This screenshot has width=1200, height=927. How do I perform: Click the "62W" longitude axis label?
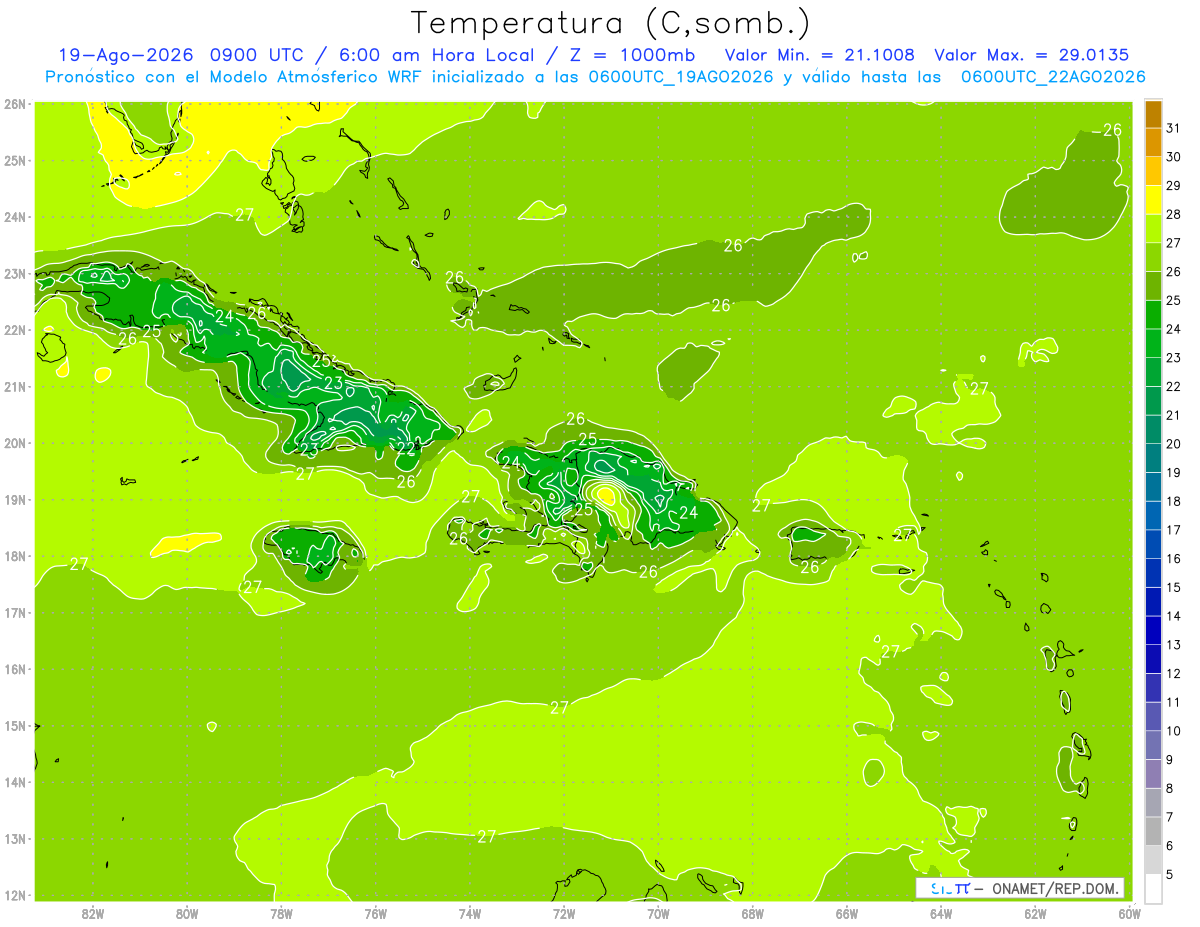pos(1035,913)
